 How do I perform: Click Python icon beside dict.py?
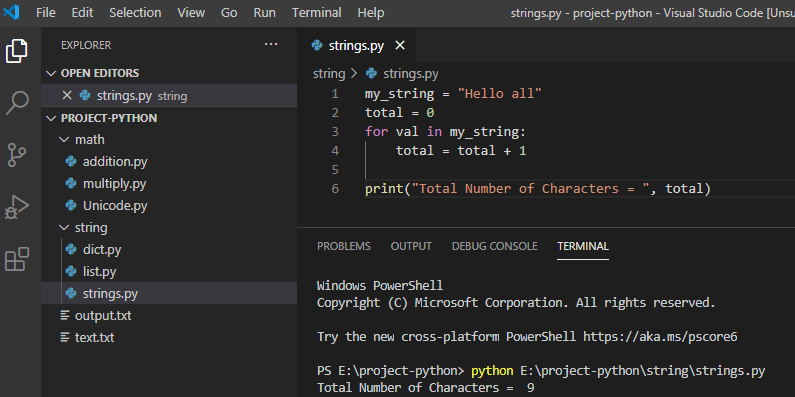tap(71, 249)
